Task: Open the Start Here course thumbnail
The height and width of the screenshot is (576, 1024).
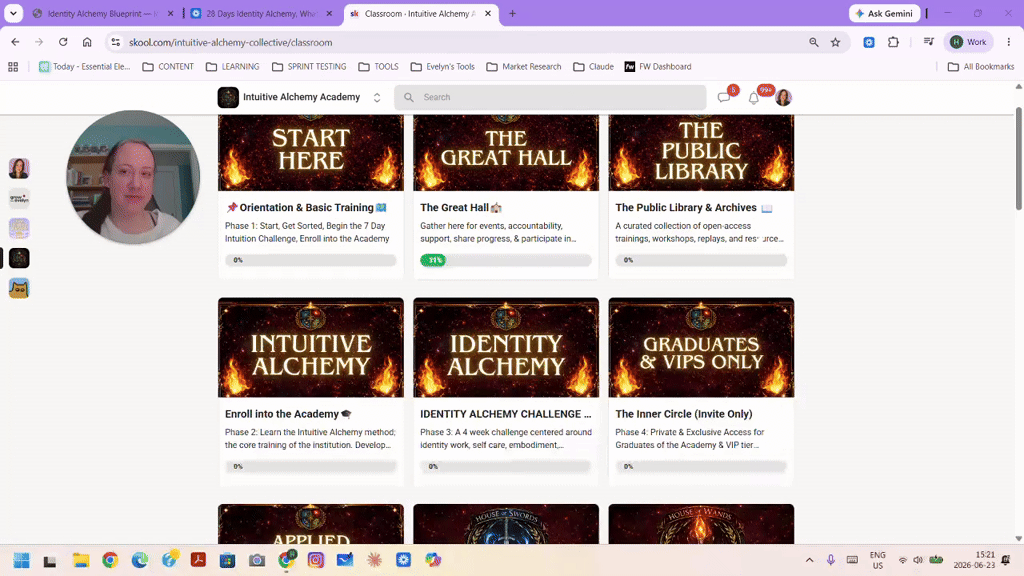Action: 311,153
